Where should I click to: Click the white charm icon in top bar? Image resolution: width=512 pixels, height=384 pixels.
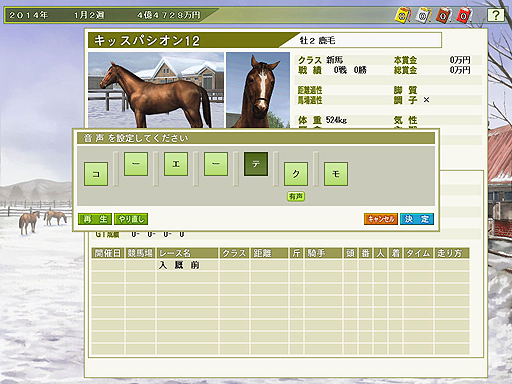point(423,15)
